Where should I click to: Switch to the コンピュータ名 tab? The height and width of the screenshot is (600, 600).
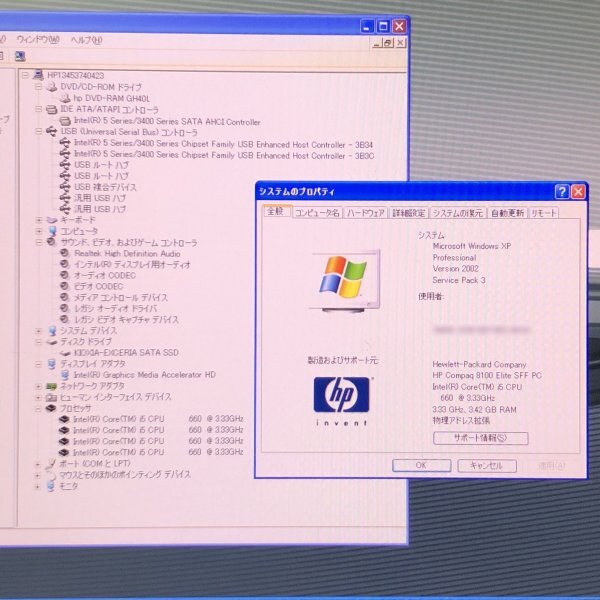(317, 213)
